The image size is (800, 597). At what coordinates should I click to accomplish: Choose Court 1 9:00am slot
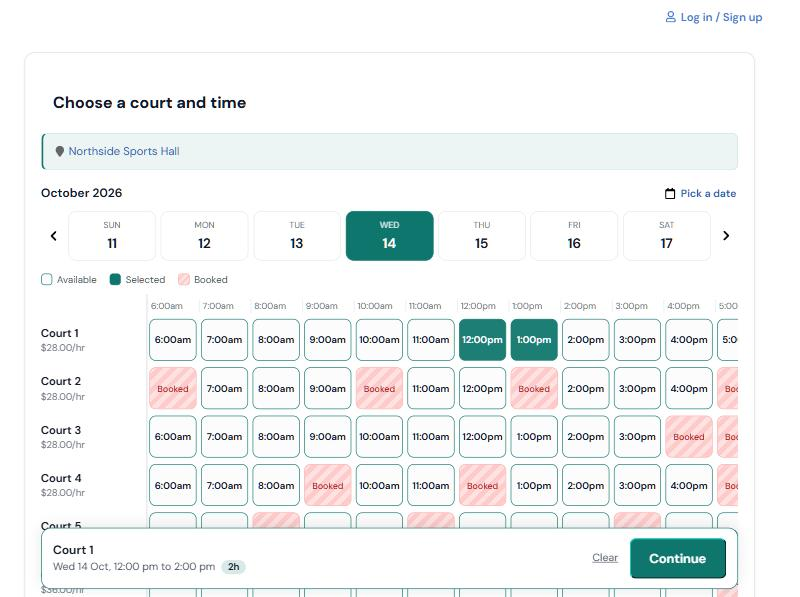pos(328,340)
